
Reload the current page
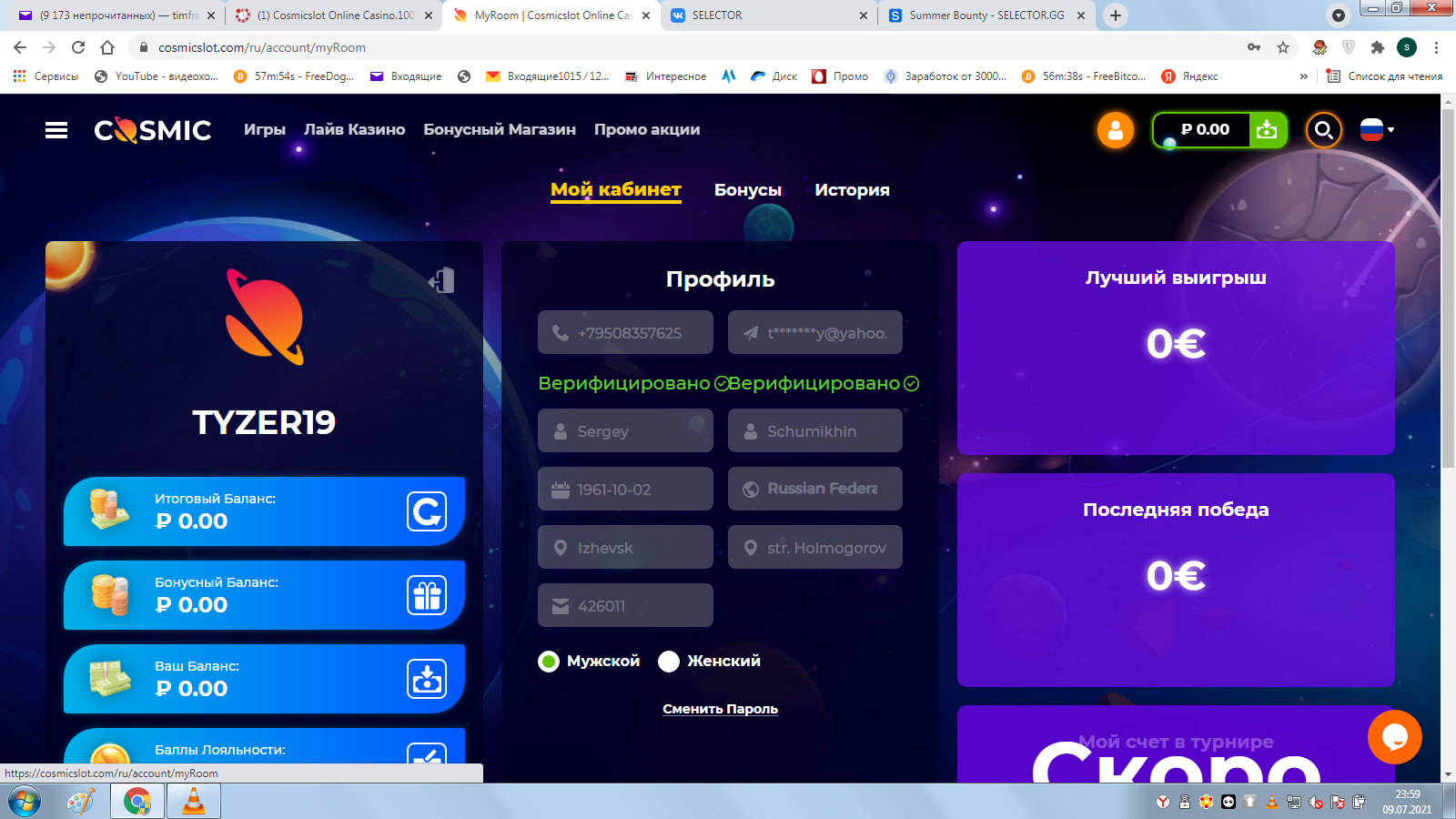coord(78,47)
